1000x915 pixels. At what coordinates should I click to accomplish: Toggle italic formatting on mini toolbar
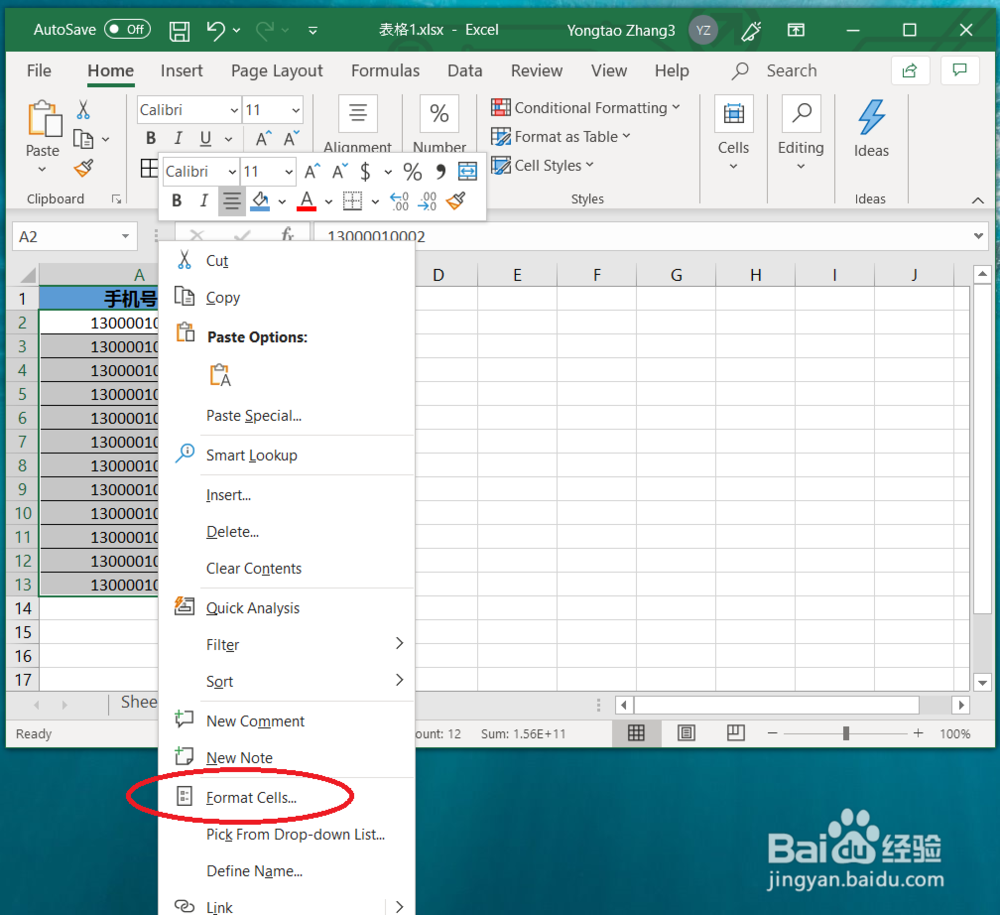click(x=202, y=200)
